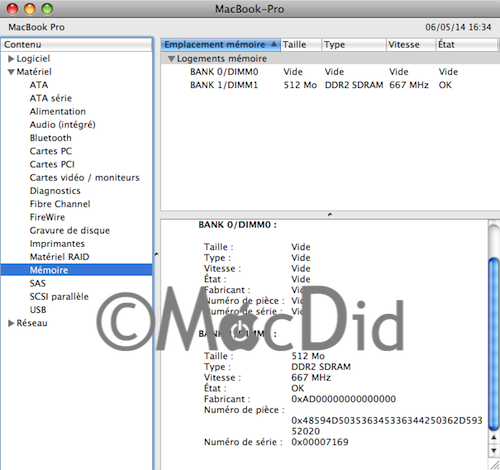Click the Vitesse column header
This screenshot has height=470, width=500.
[x=411, y=45]
